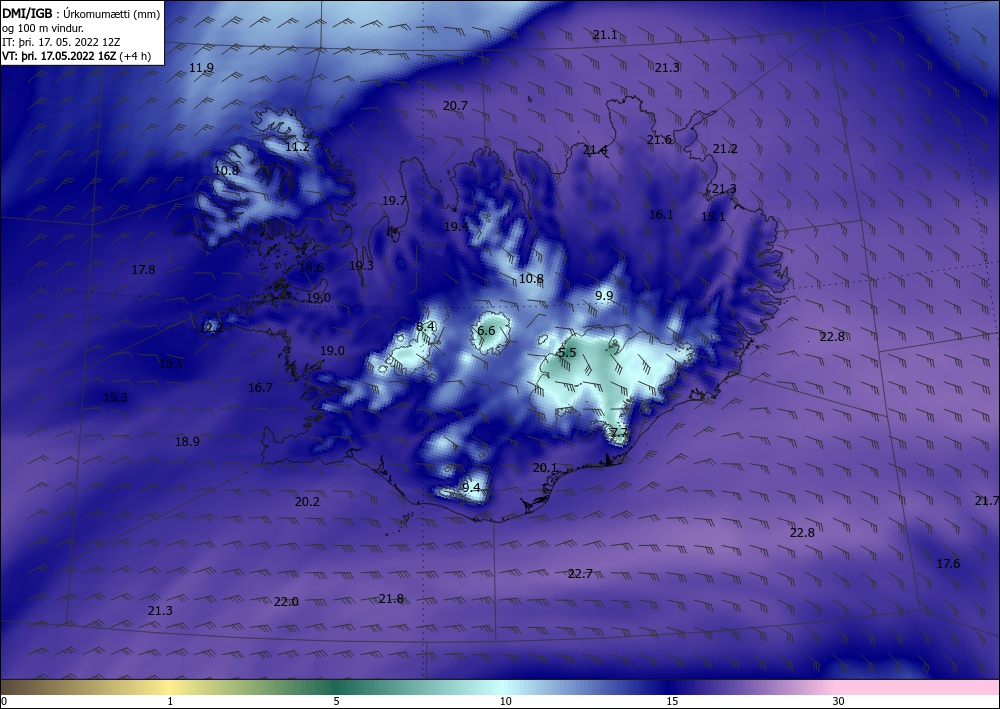Click the 5.5 value on the large glacier
The image size is (1000, 709).
[x=567, y=353]
